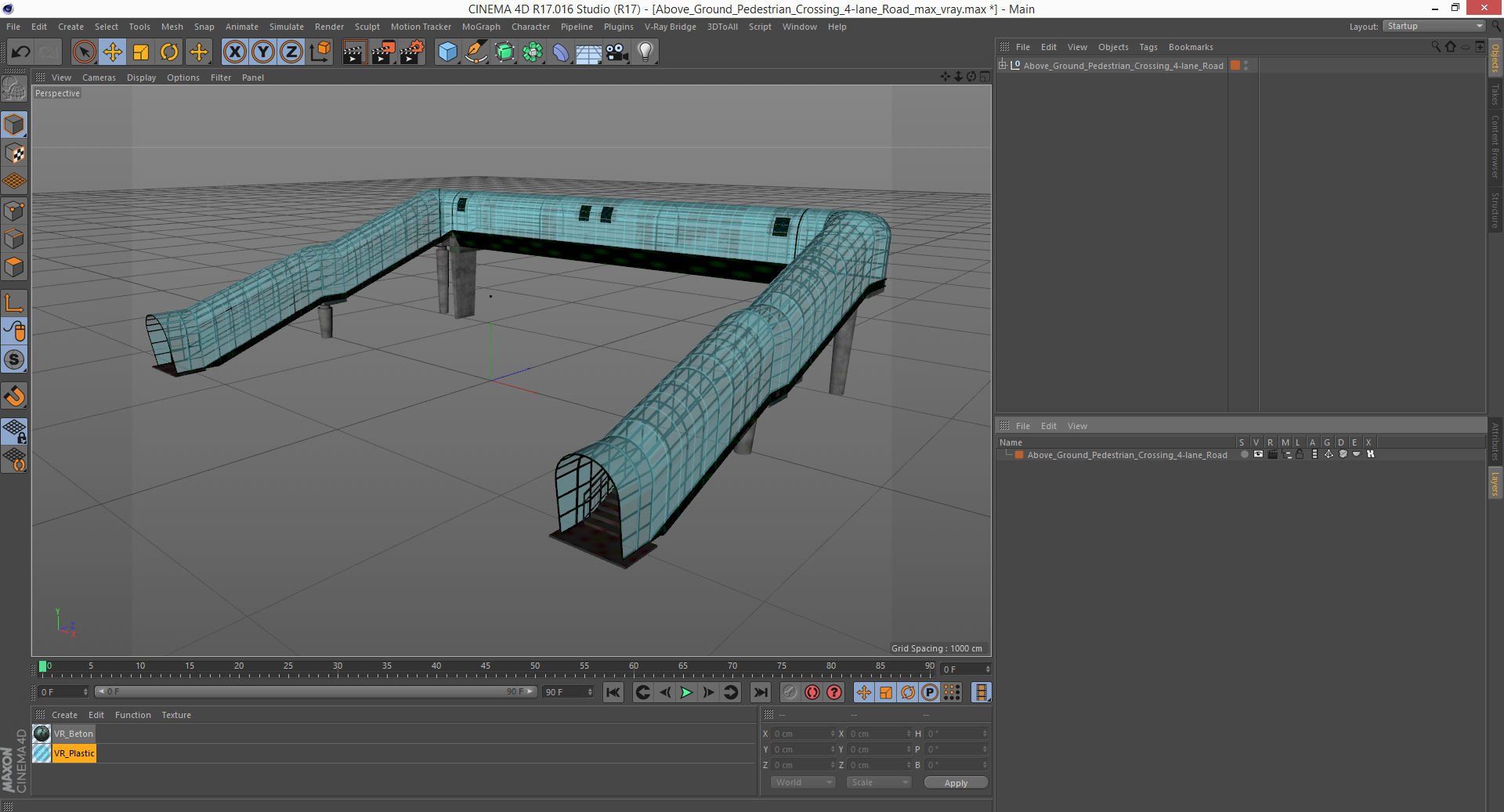The height and width of the screenshot is (812, 1504).
Task: Toggle layer view visibility eye icon
Action: 1258,454
